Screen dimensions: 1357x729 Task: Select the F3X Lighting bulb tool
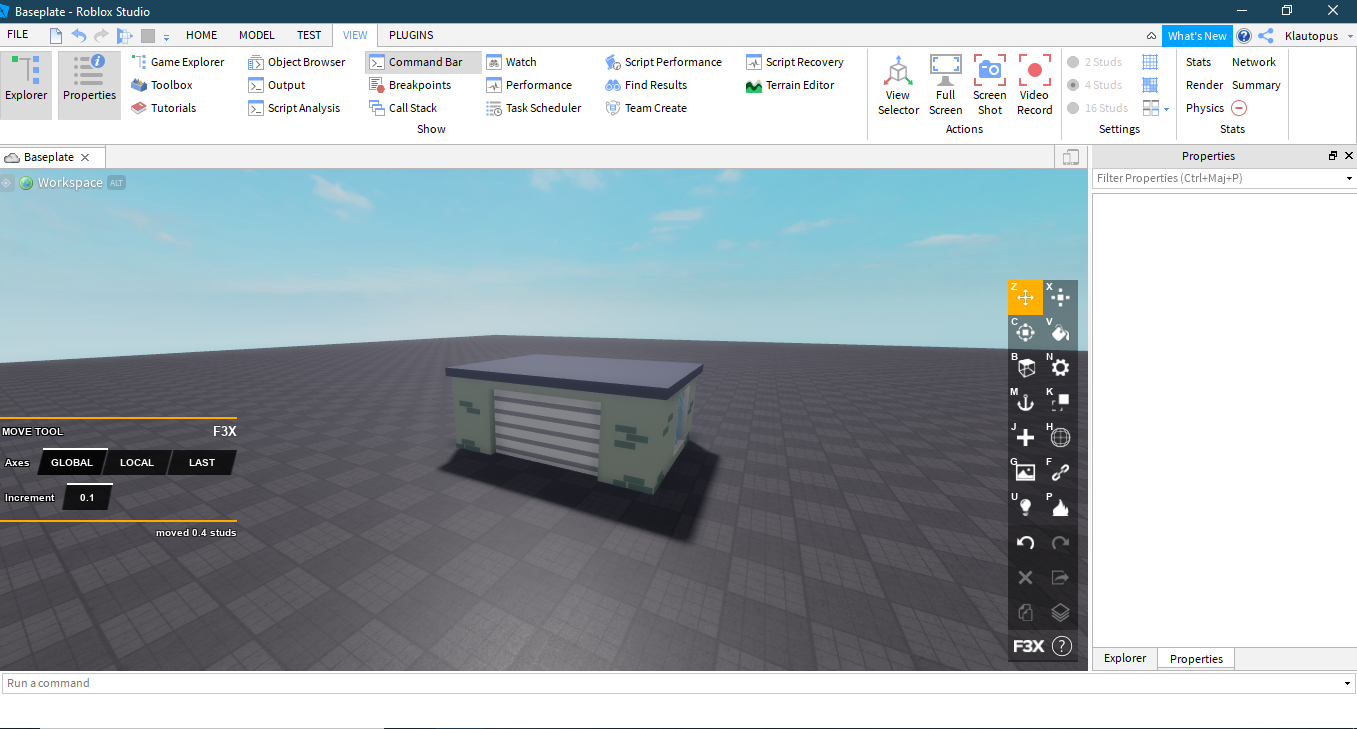coord(1025,508)
